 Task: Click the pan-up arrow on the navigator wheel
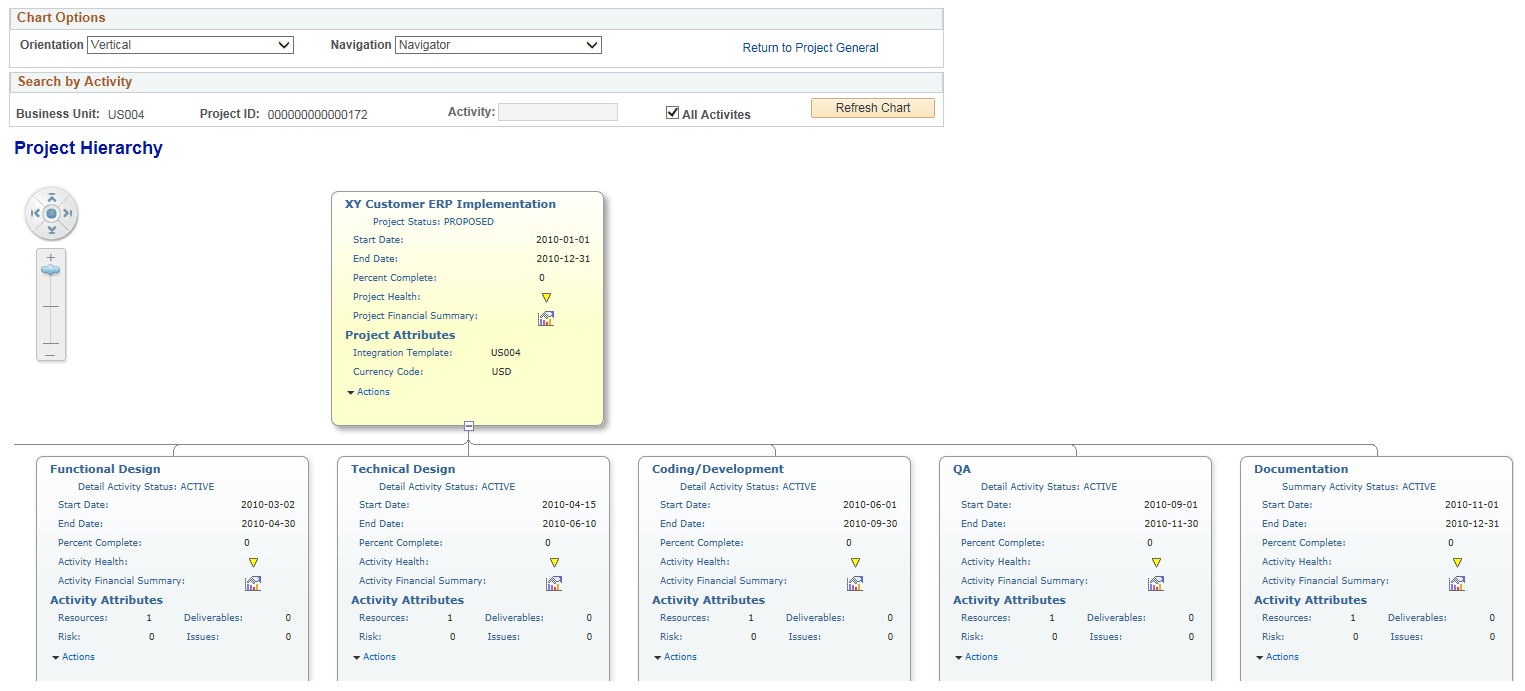tap(51, 196)
